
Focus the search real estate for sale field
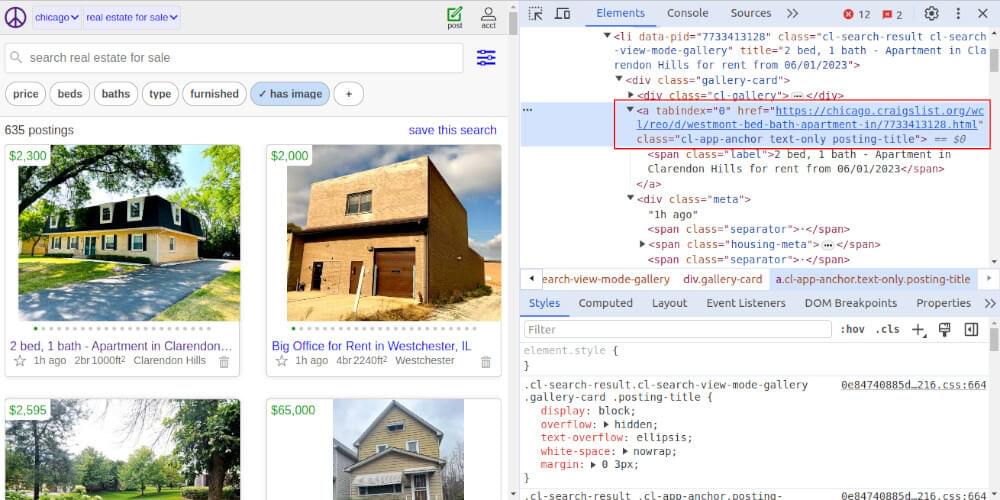(234, 58)
